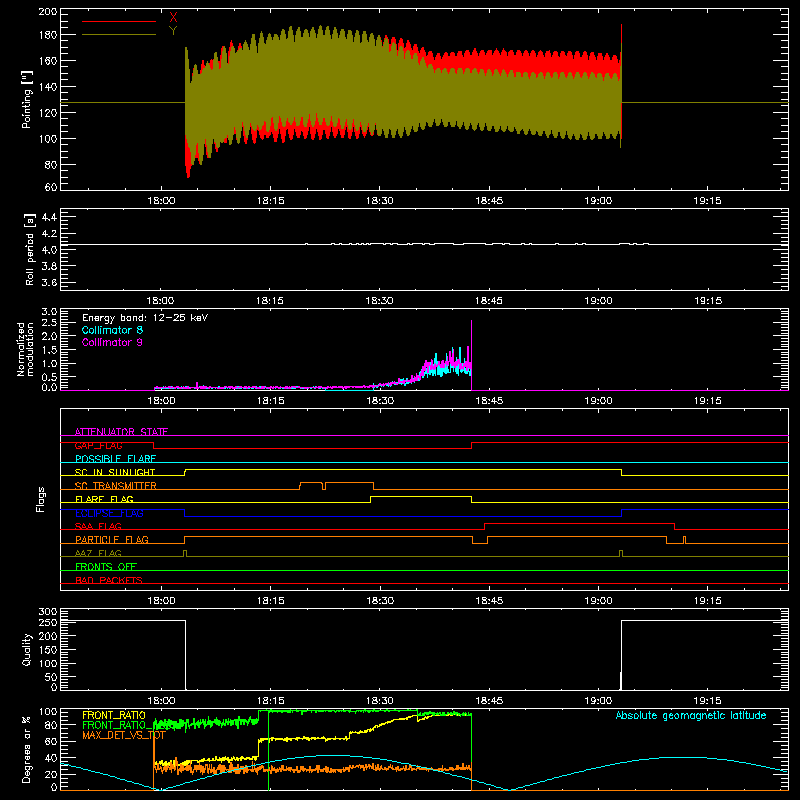The width and height of the screenshot is (800, 800).
Task: Click the GAP_FLAG label
Action: coord(98,445)
